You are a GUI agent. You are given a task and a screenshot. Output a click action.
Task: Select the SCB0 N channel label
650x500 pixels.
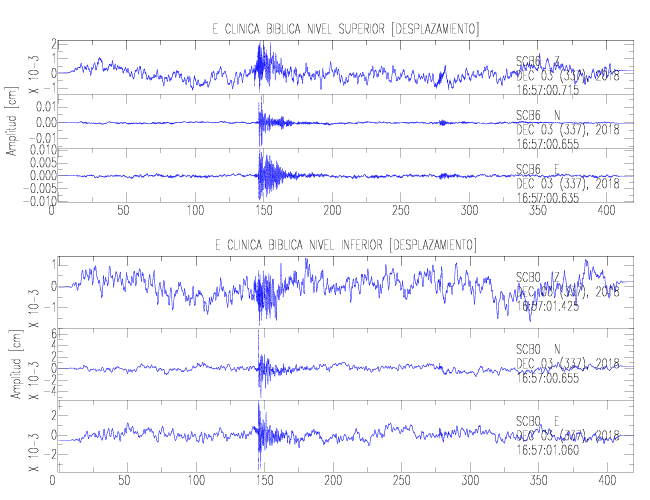point(538,349)
